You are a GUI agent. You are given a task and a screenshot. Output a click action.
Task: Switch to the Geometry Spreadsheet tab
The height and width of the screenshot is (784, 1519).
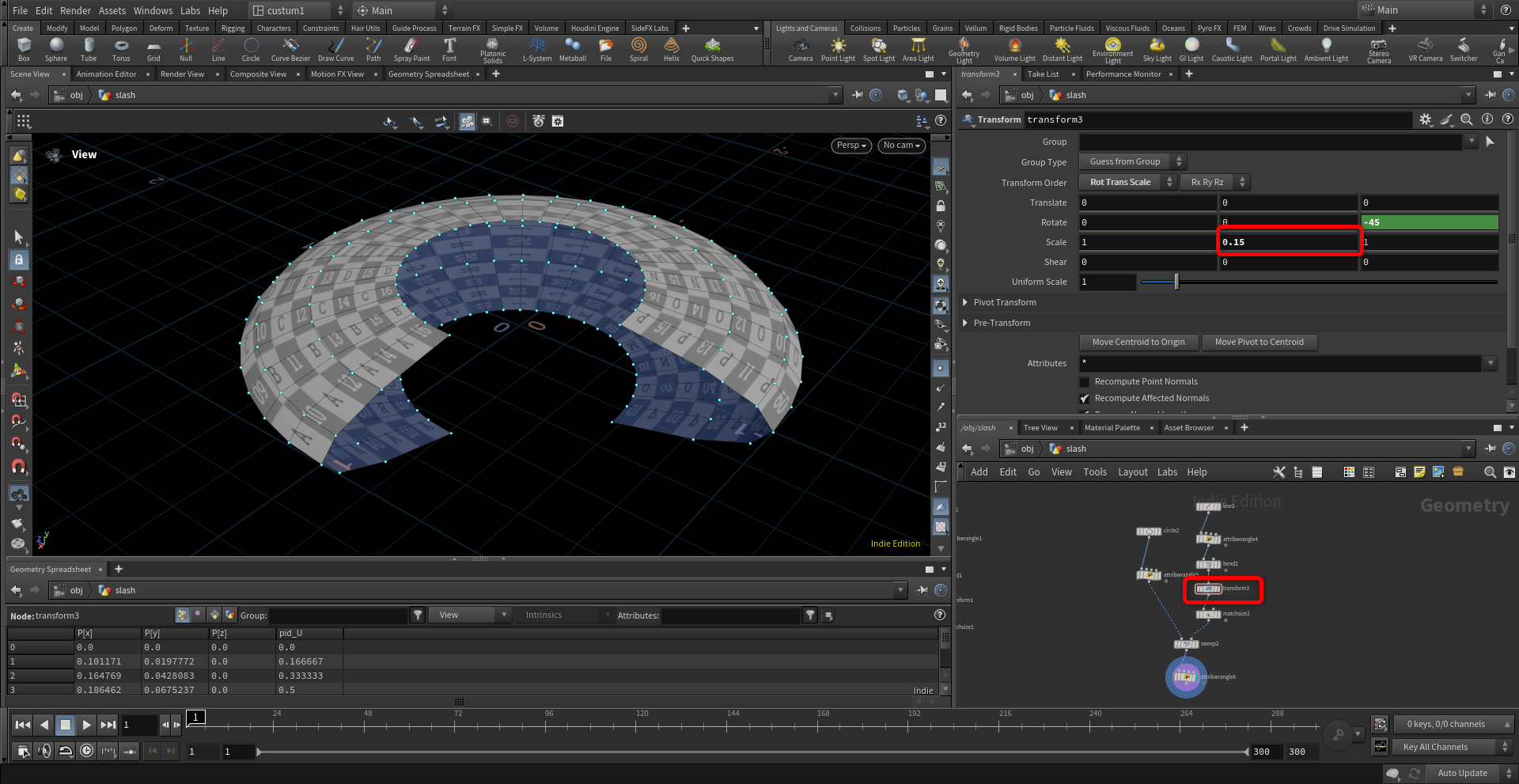[x=428, y=74]
